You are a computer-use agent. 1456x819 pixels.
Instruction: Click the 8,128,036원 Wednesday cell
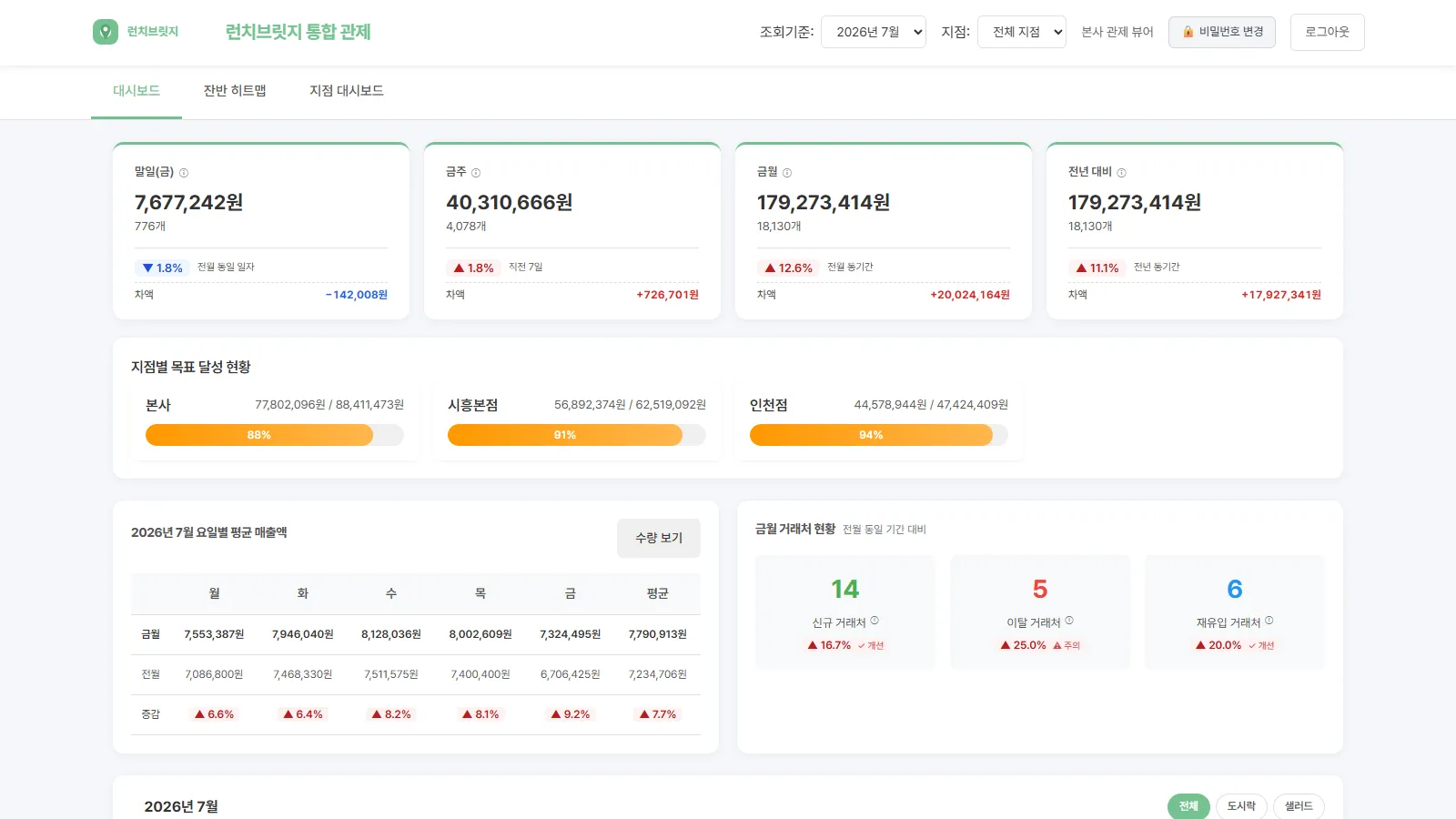[x=391, y=634]
